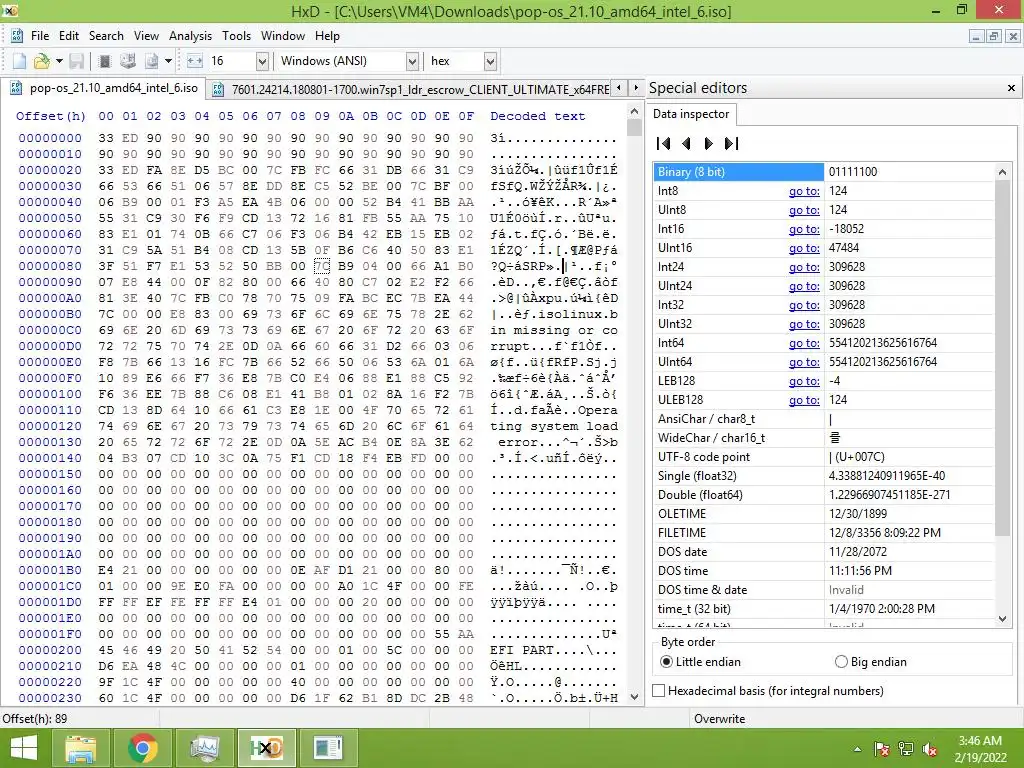Switch to the 7601.24214 win7sp1 file tab
The height and width of the screenshot is (768, 1024).
(x=409, y=89)
